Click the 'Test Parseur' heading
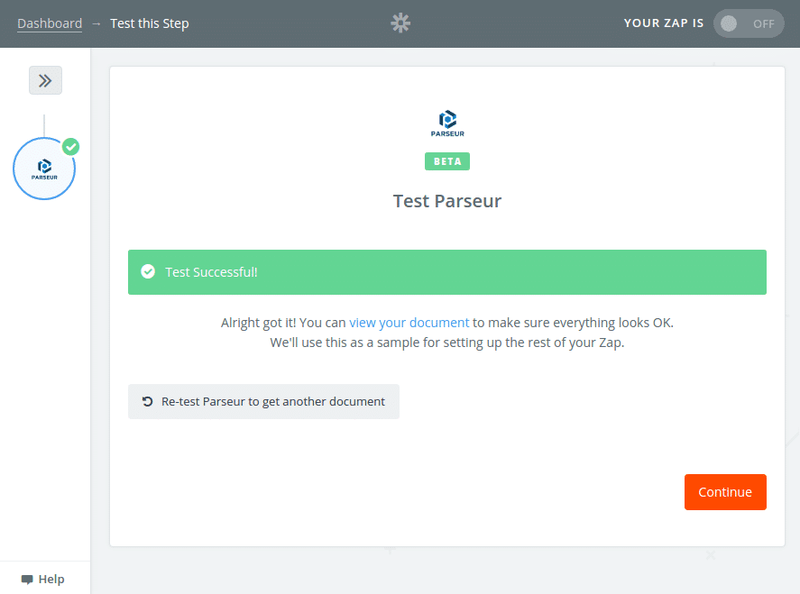This screenshot has height=594, width=800. click(447, 201)
